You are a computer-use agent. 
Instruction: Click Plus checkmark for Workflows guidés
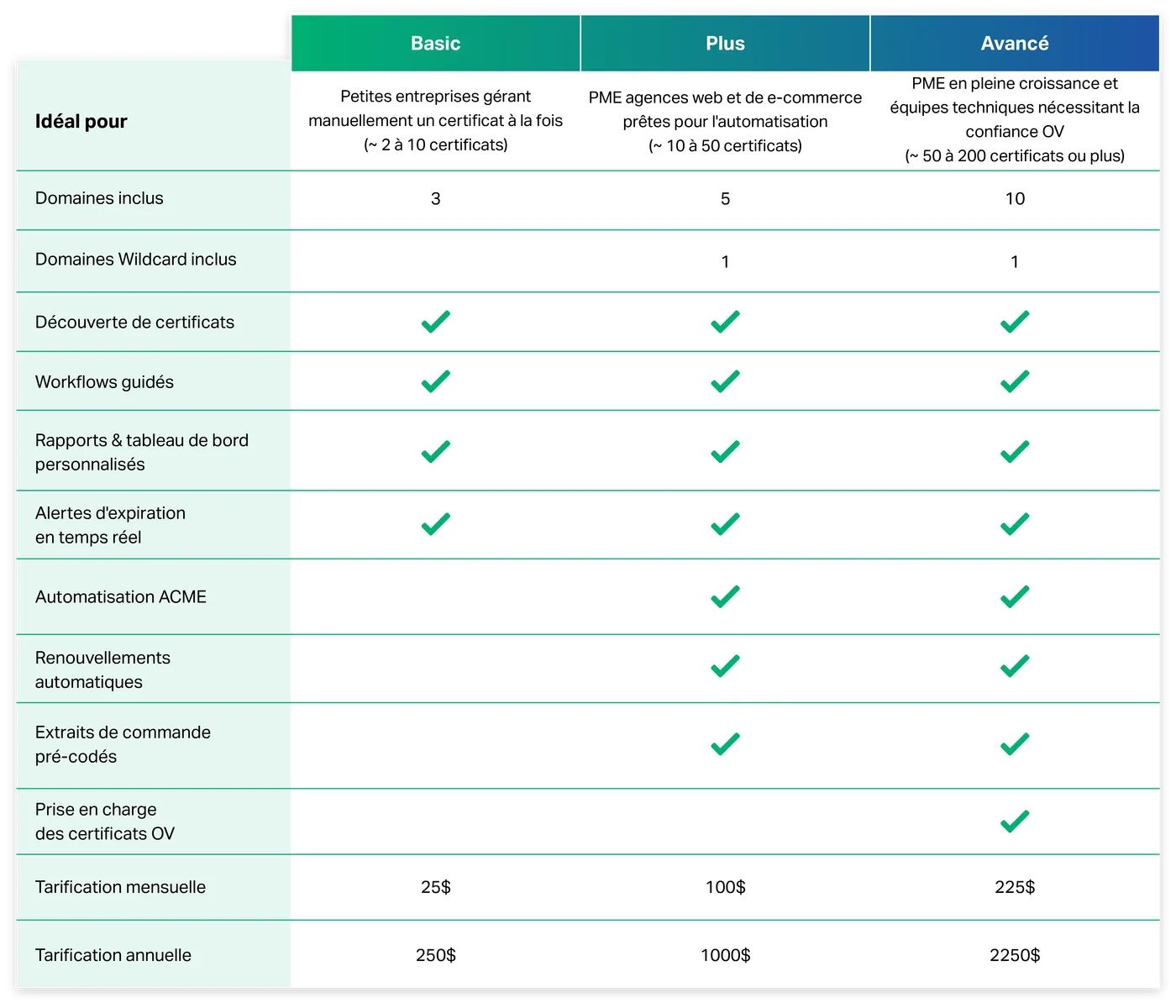pyautogui.click(x=725, y=381)
